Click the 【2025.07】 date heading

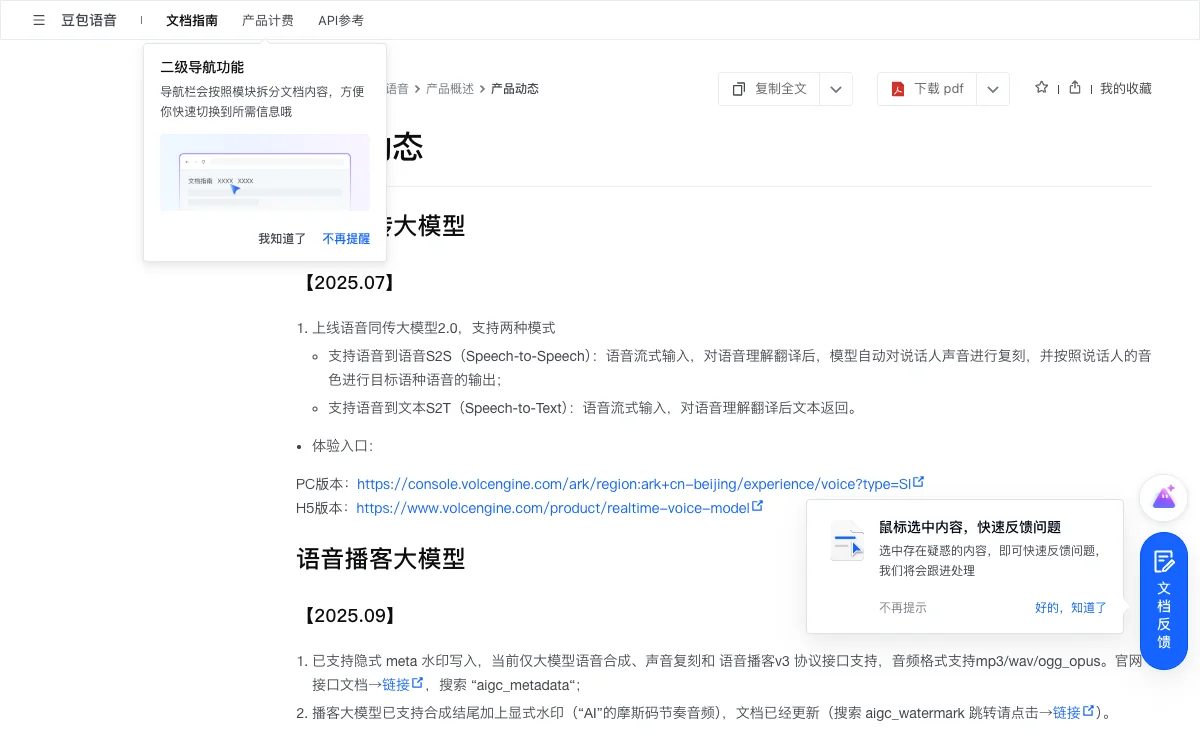tap(348, 283)
